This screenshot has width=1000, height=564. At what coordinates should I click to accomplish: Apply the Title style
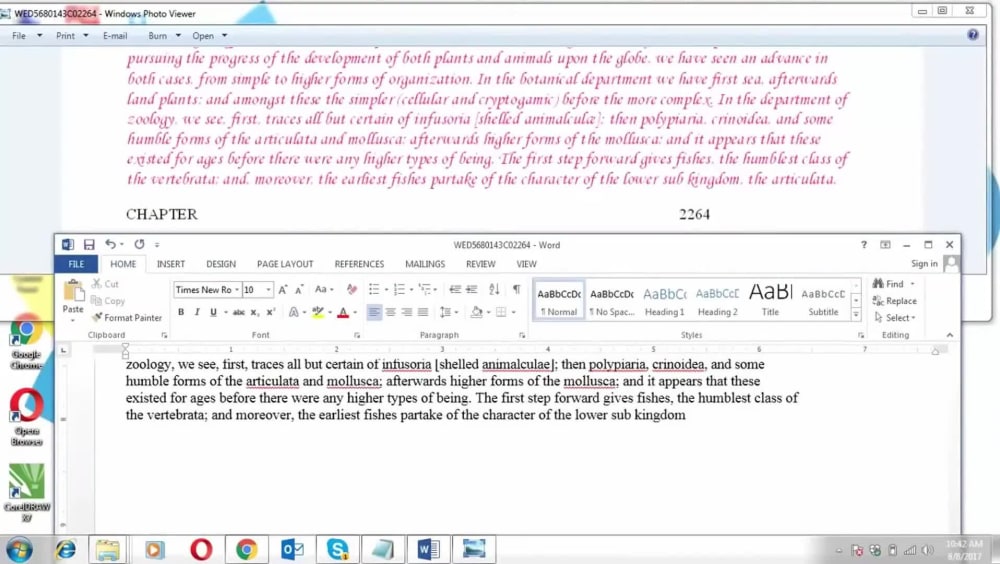[x=770, y=301]
